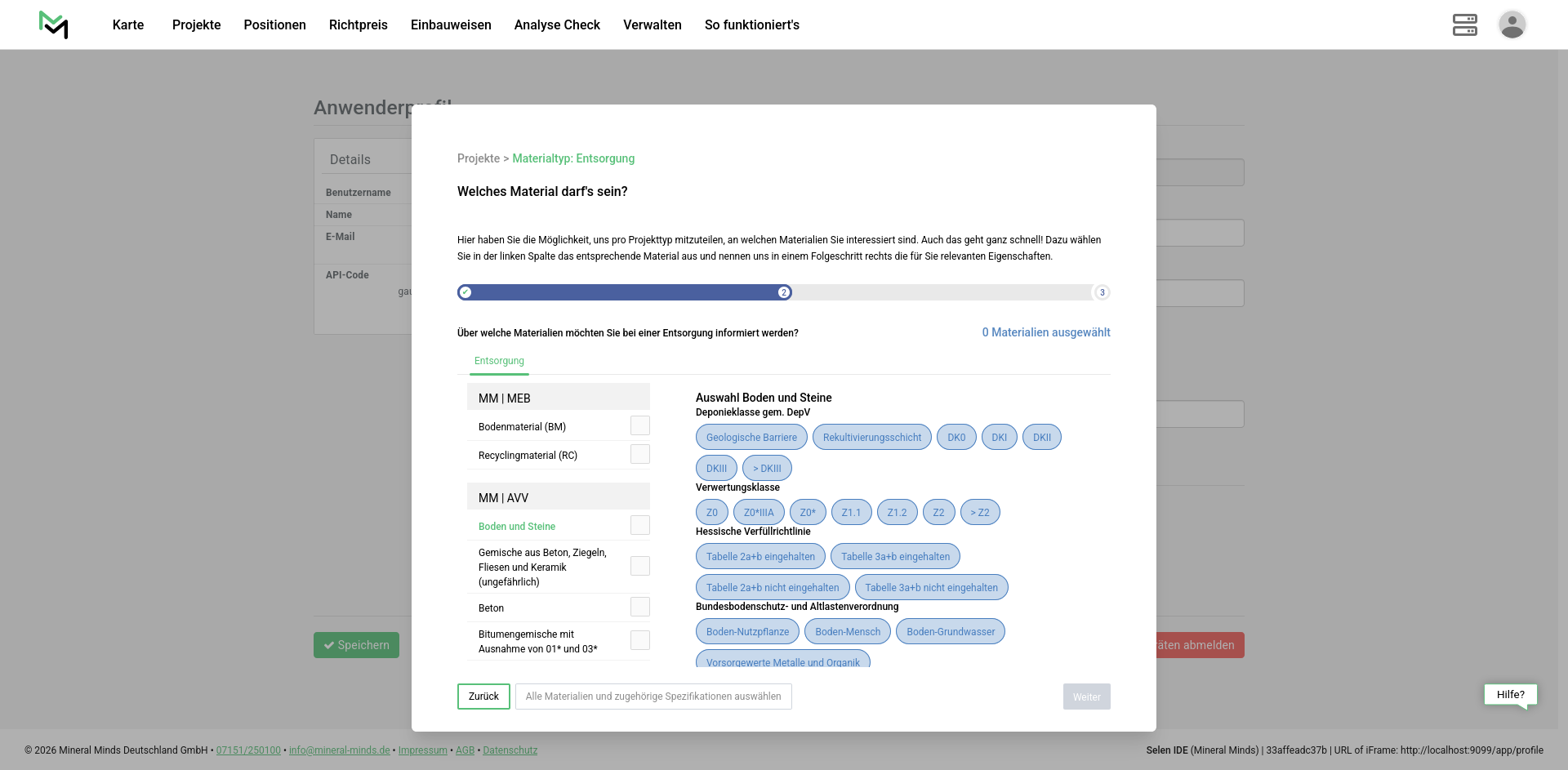Click the Zurück button

[x=483, y=697]
